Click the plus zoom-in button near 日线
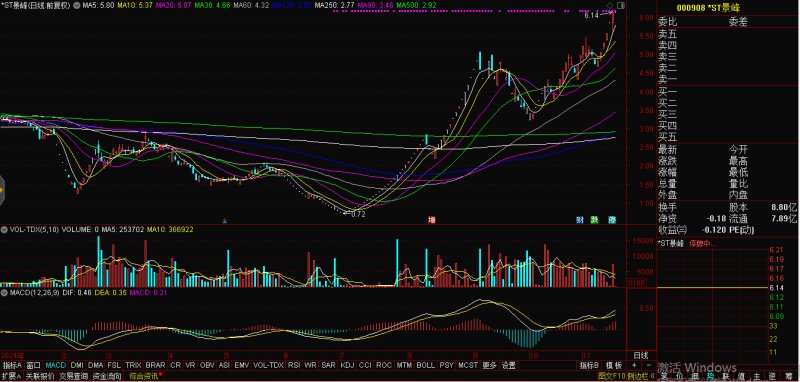 pos(634,365)
